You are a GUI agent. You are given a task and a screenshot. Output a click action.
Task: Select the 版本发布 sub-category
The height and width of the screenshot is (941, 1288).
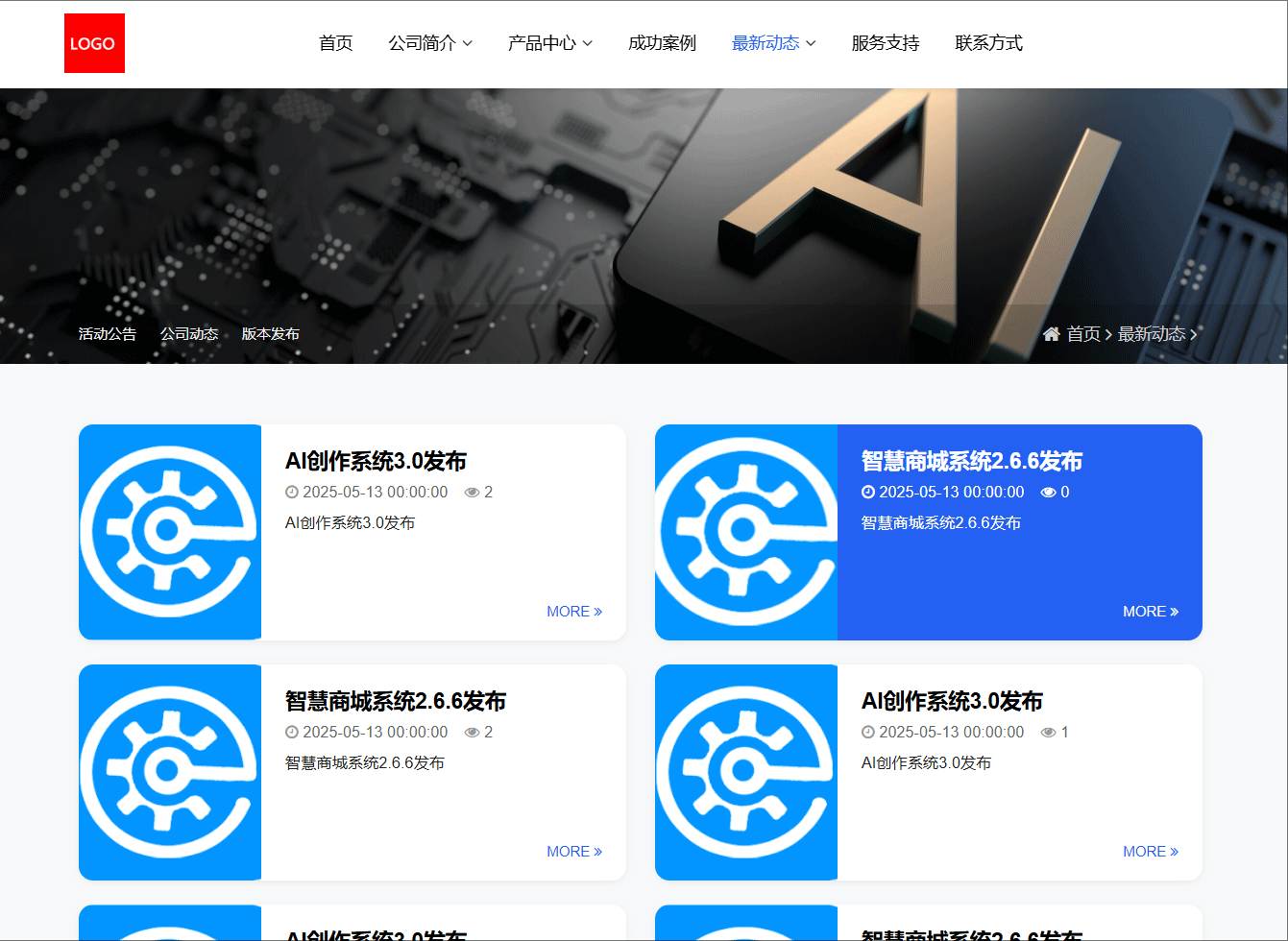click(x=271, y=334)
